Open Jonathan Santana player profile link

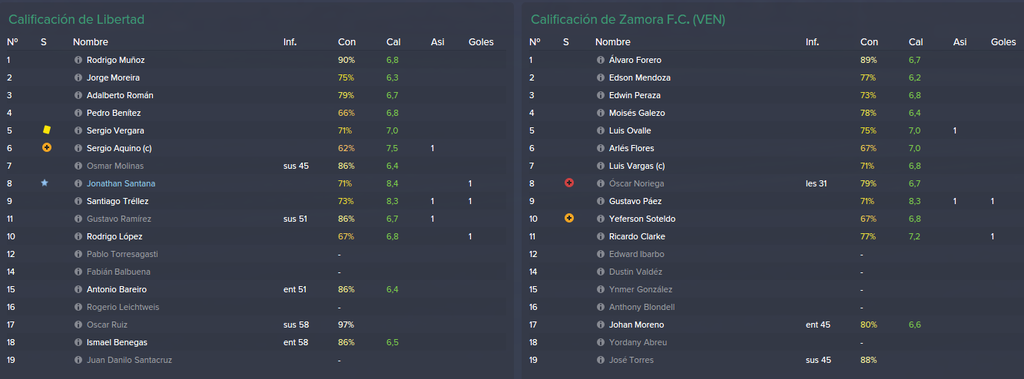tap(121, 184)
